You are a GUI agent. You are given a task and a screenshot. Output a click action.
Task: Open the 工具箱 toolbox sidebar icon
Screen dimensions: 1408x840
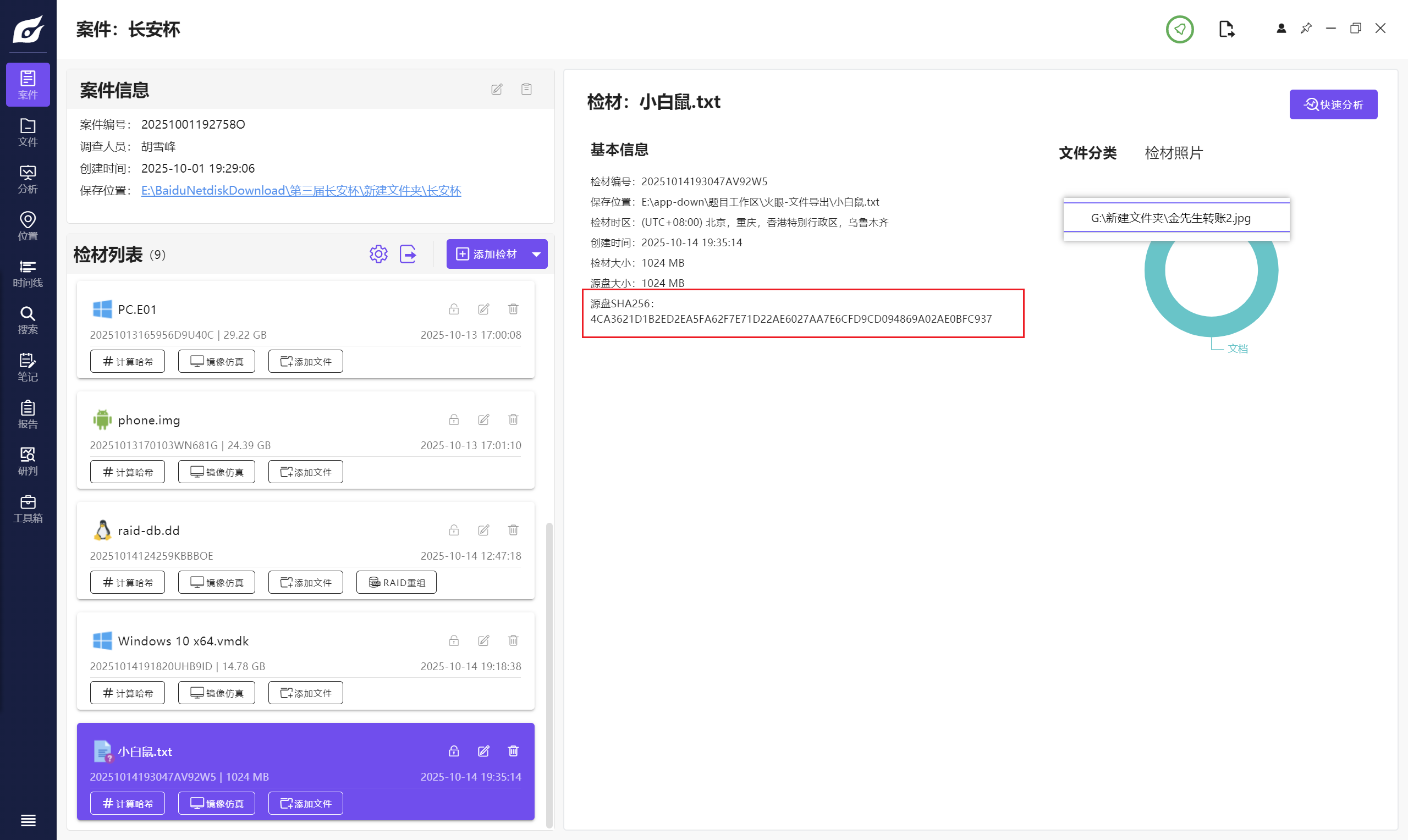(28, 509)
